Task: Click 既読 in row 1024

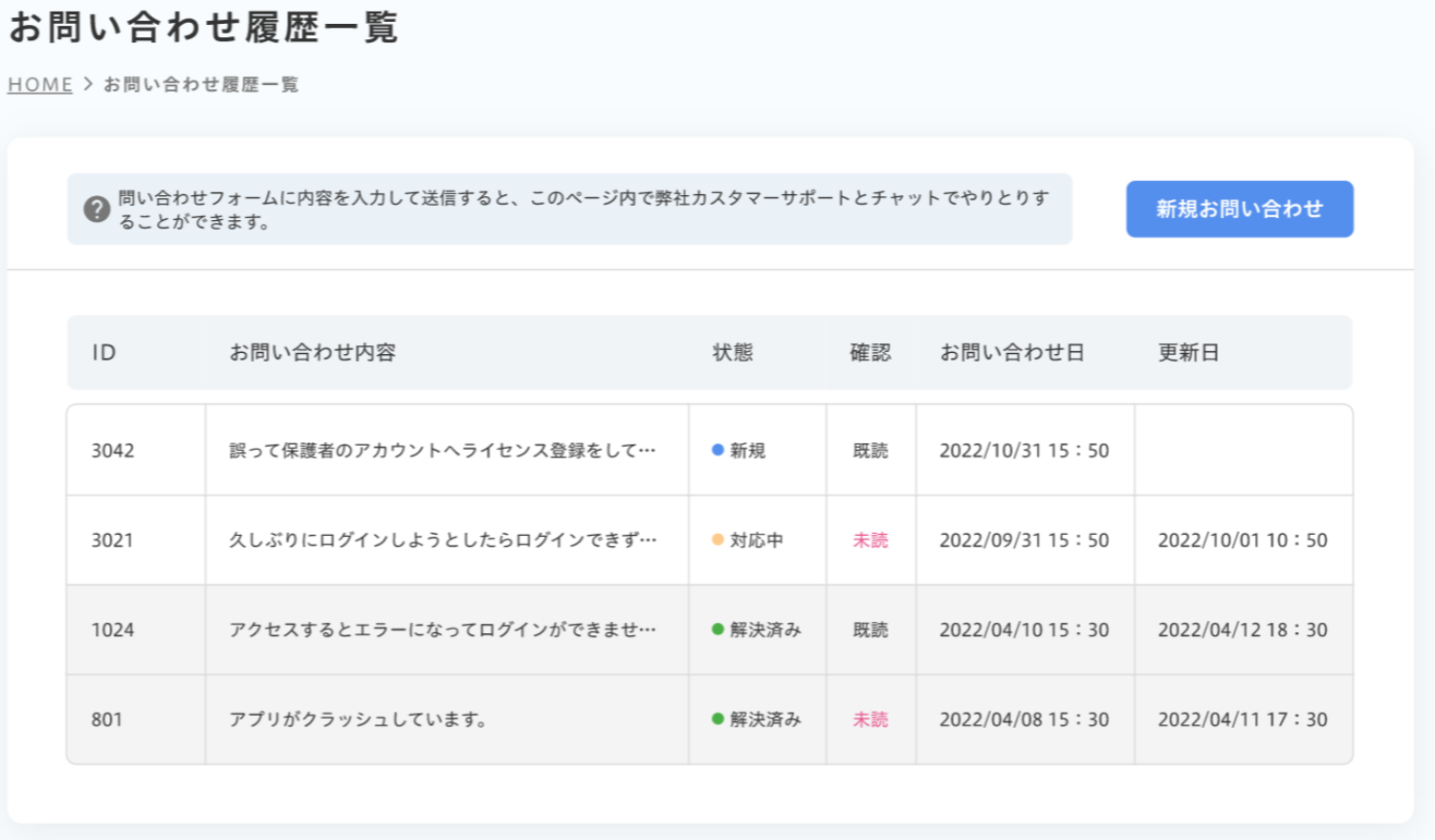Action: click(x=871, y=630)
